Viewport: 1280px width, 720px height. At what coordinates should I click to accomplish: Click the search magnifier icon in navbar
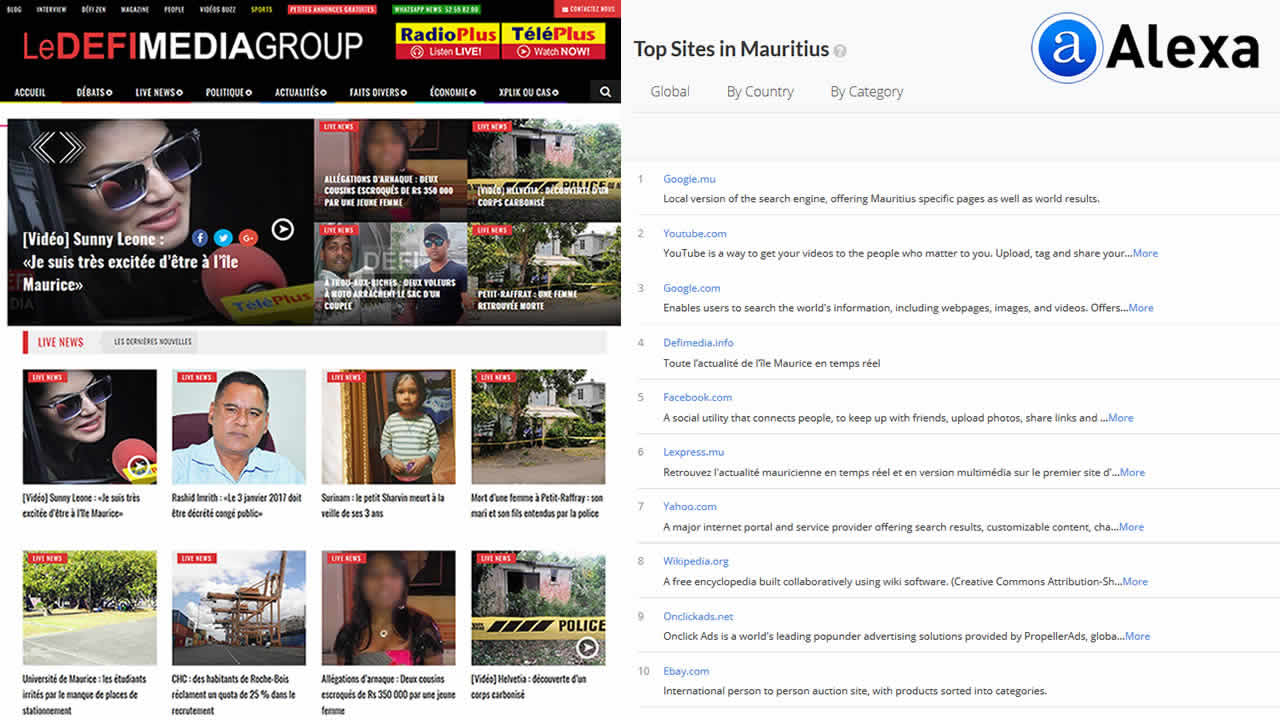pos(605,92)
